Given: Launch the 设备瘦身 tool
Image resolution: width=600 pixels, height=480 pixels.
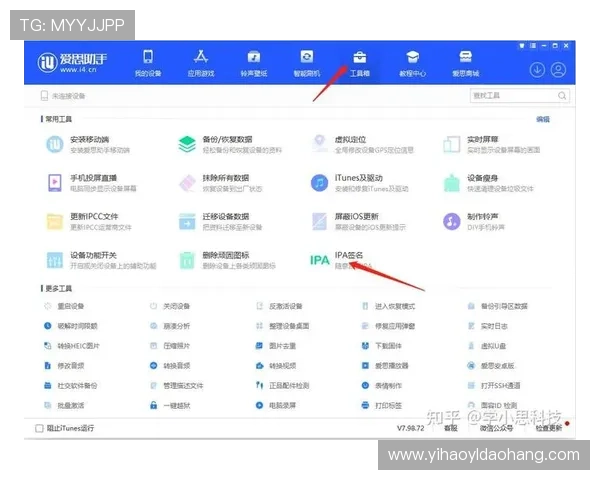Looking at the screenshot, I should [488, 183].
